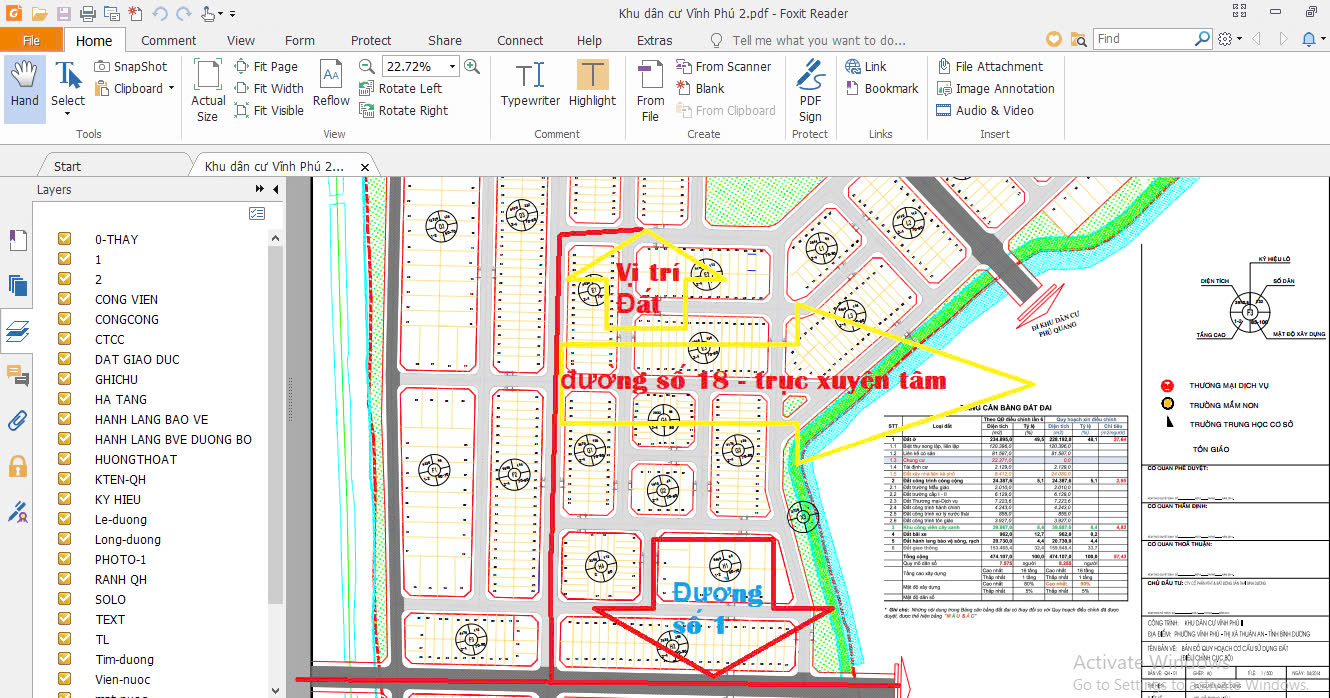Click the Tell me what you want field

click(x=818, y=40)
